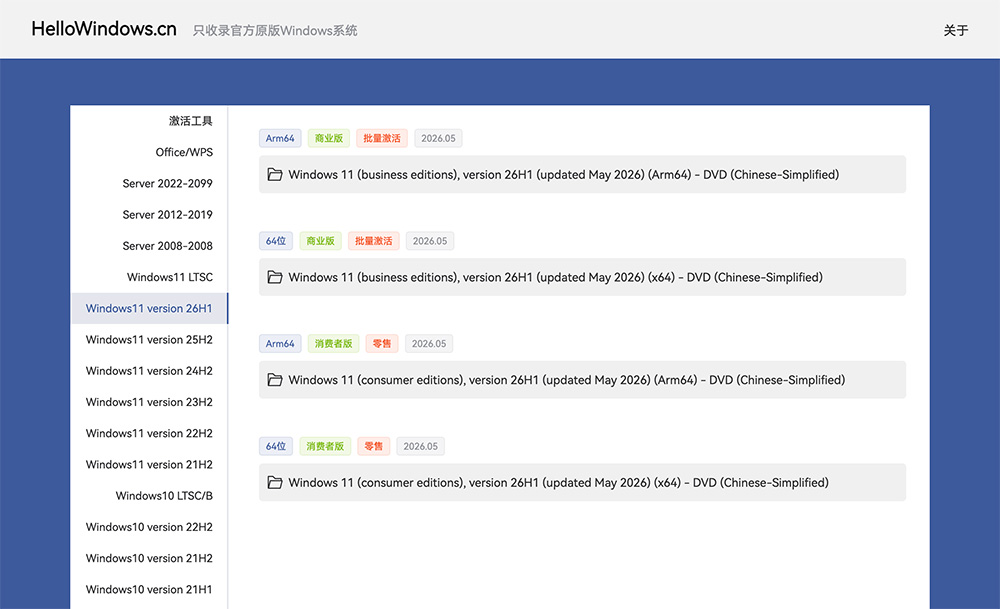Switch to Windows11 version 23H2
Viewport: 1000px width, 609px height.
(x=149, y=402)
